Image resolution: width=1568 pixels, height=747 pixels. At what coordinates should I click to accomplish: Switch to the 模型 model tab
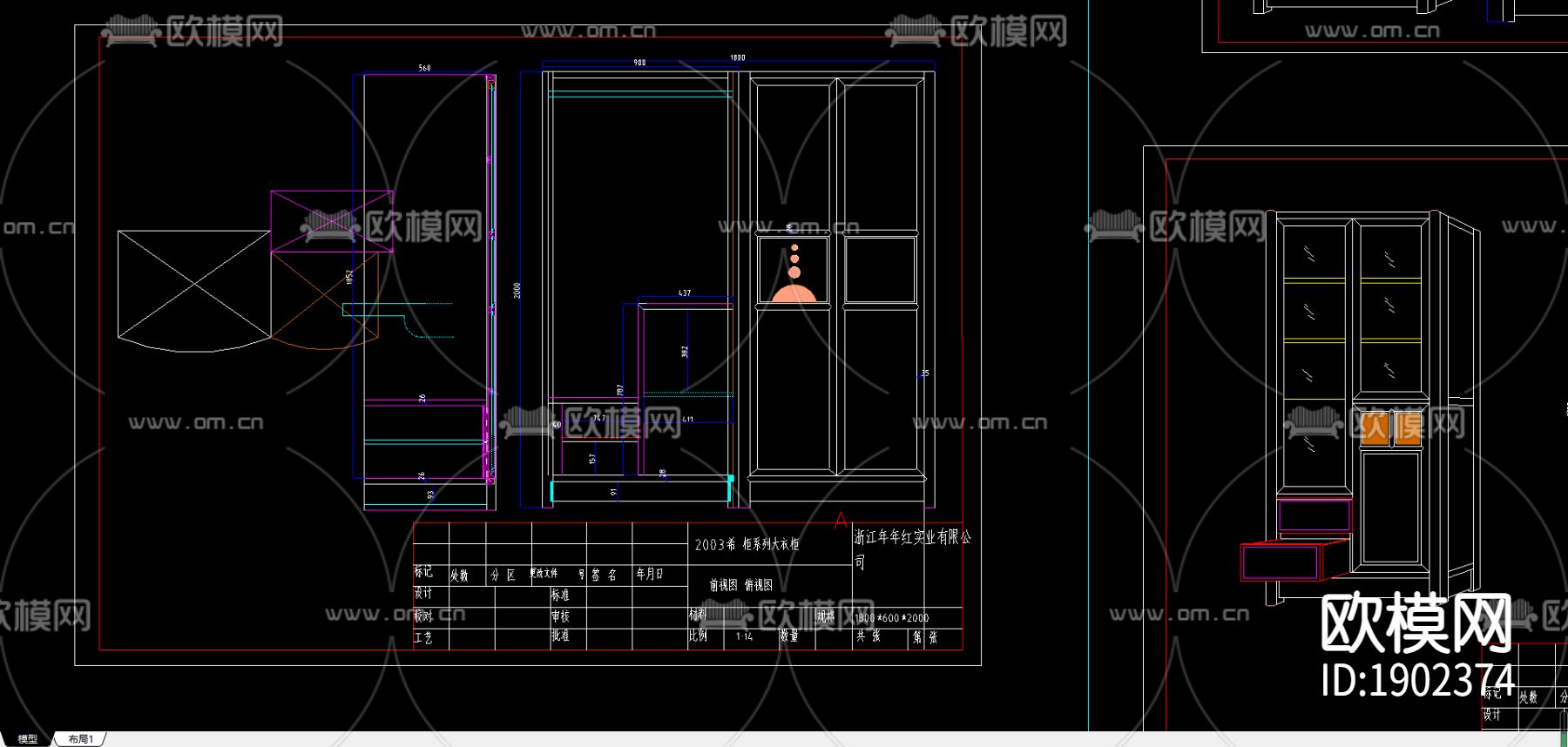click(28, 739)
